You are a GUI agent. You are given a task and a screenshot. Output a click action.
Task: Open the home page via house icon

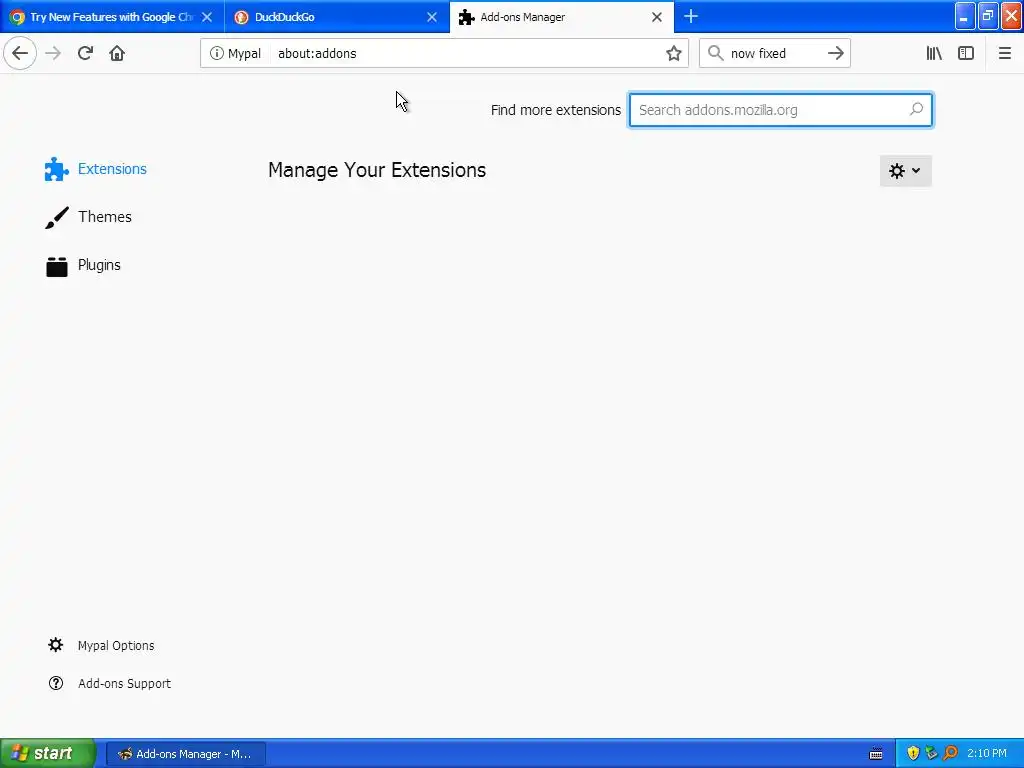[x=117, y=54]
